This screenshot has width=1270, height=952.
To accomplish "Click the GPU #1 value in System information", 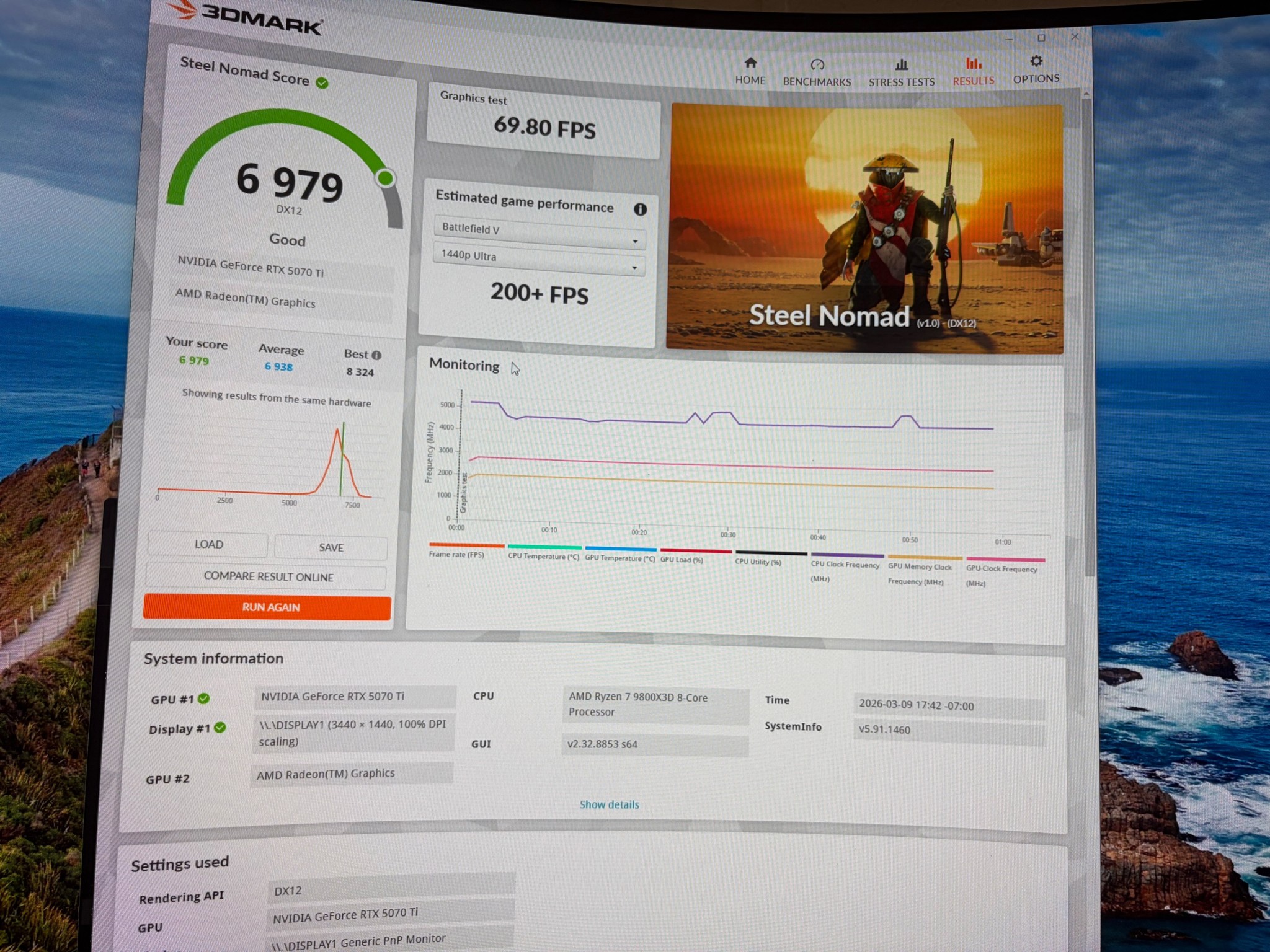I will [x=354, y=697].
